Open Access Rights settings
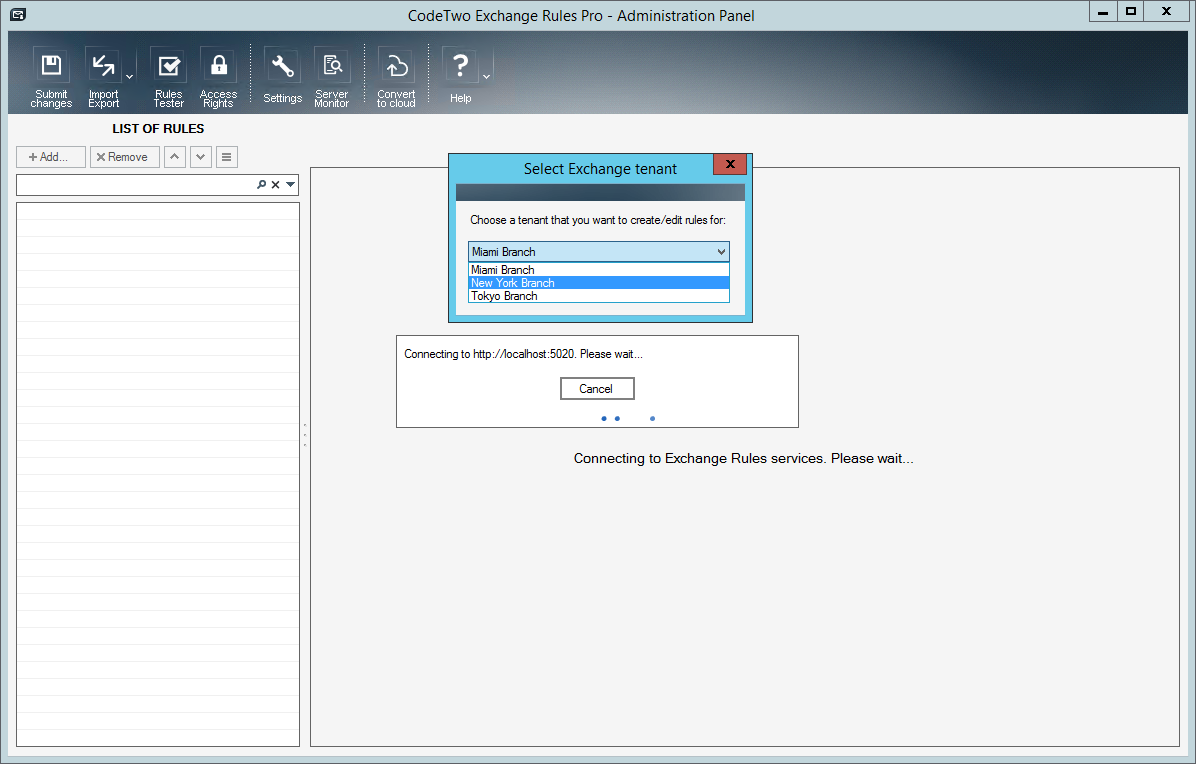 (x=218, y=77)
